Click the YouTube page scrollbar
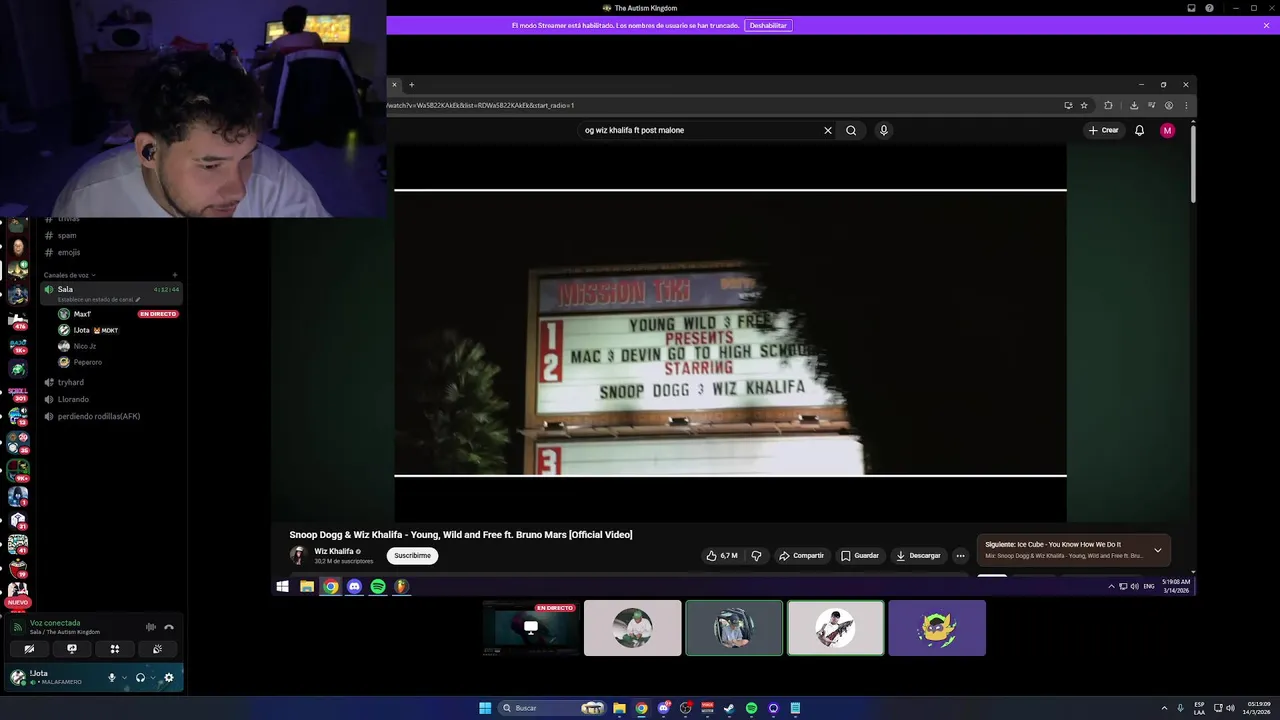1280x720 pixels. 1193,165
